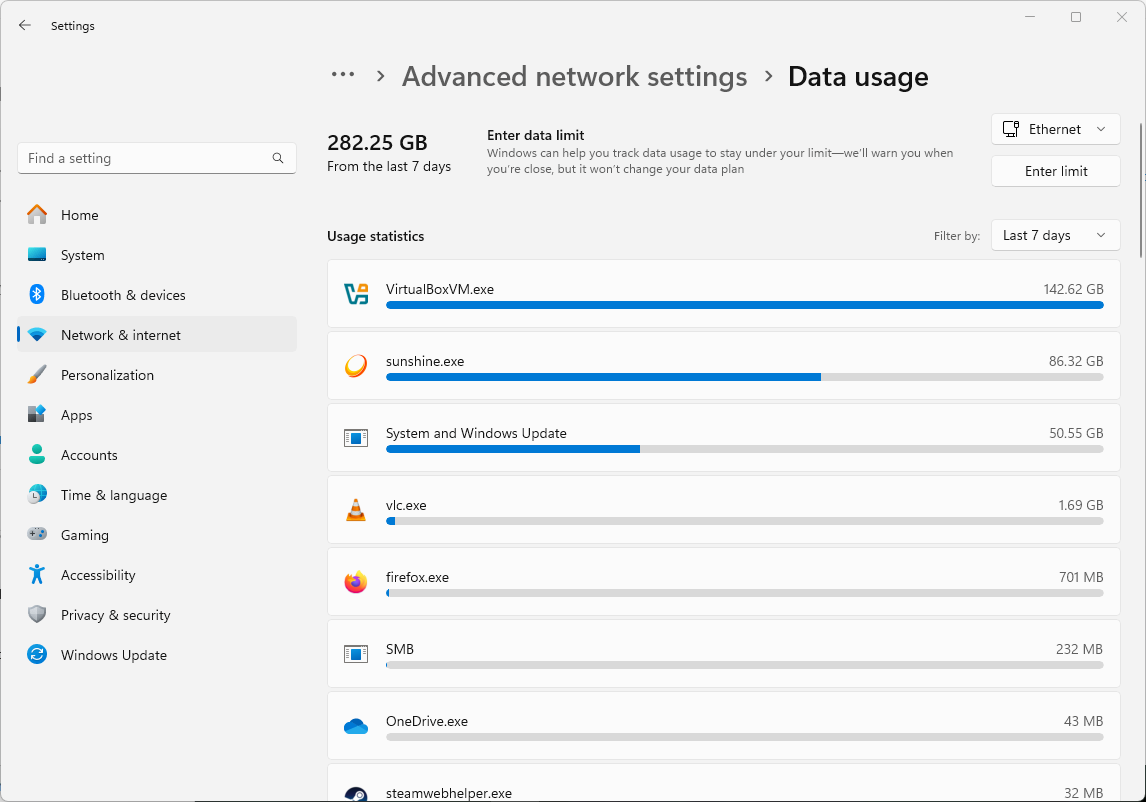Image resolution: width=1146 pixels, height=802 pixels.
Task: Go to Advanced network settings breadcrumb
Action: [574, 77]
